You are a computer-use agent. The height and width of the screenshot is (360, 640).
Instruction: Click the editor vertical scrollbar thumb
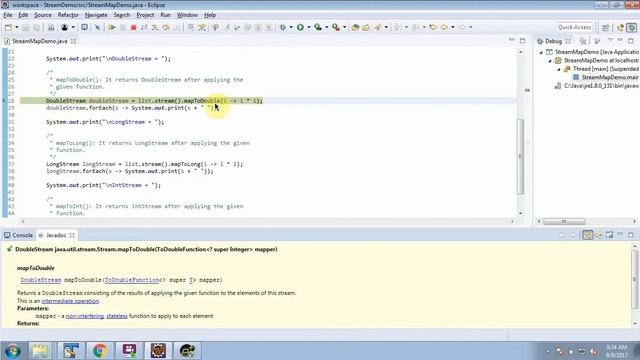pyautogui.click(x=520, y=156)
